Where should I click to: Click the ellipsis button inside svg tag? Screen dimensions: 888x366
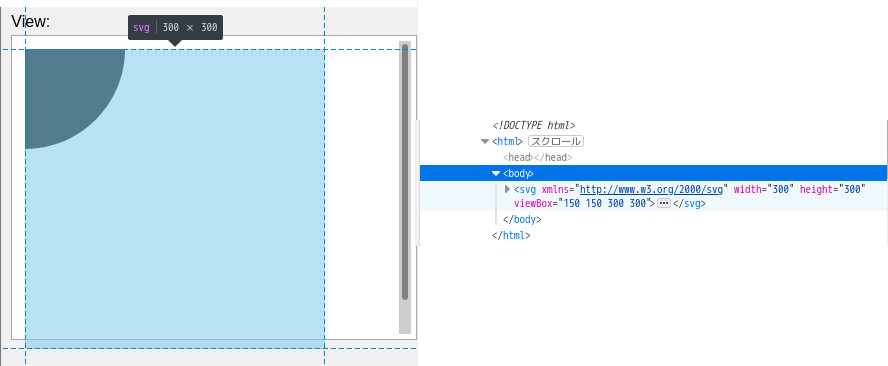(664, 203)
